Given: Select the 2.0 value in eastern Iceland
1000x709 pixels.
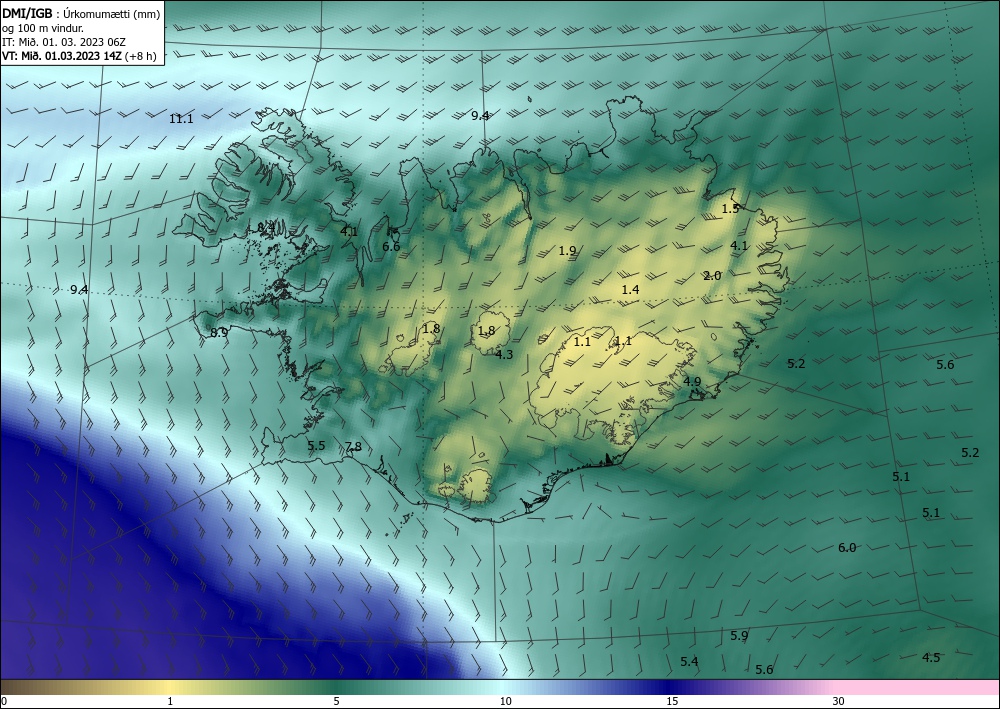Looking at the screenshot, I should (x=712, y=275).
